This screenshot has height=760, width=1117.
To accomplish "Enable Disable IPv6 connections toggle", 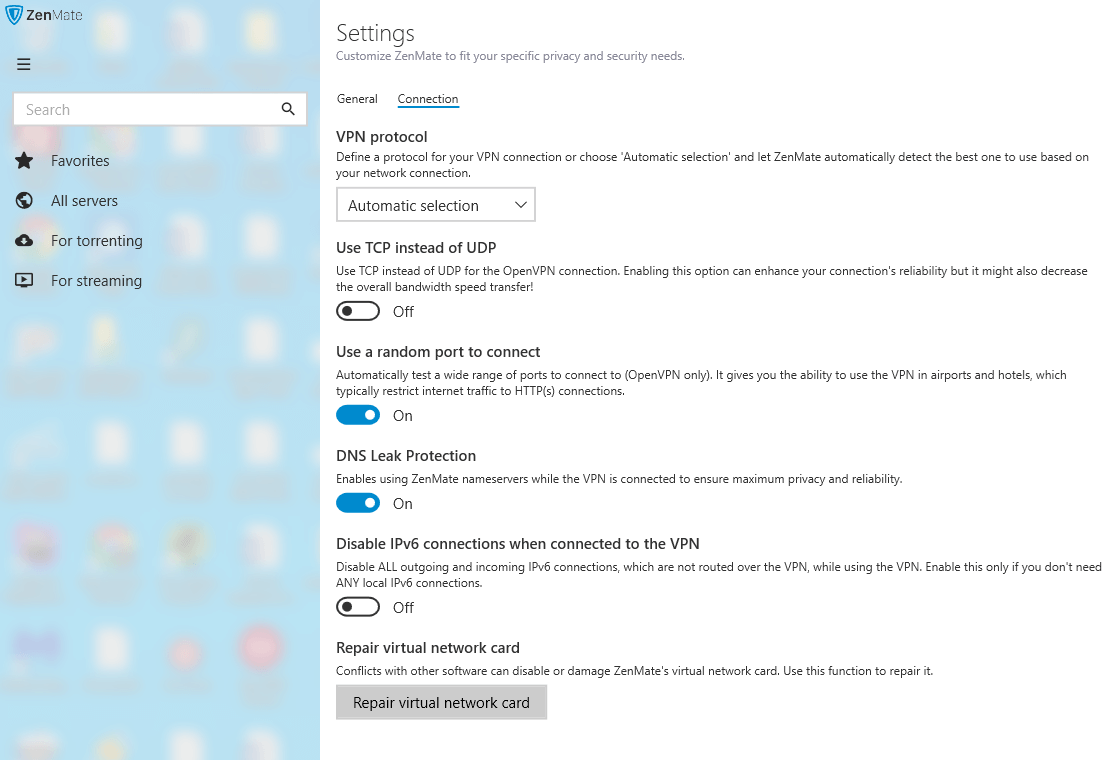I will (x=358, y=608).
